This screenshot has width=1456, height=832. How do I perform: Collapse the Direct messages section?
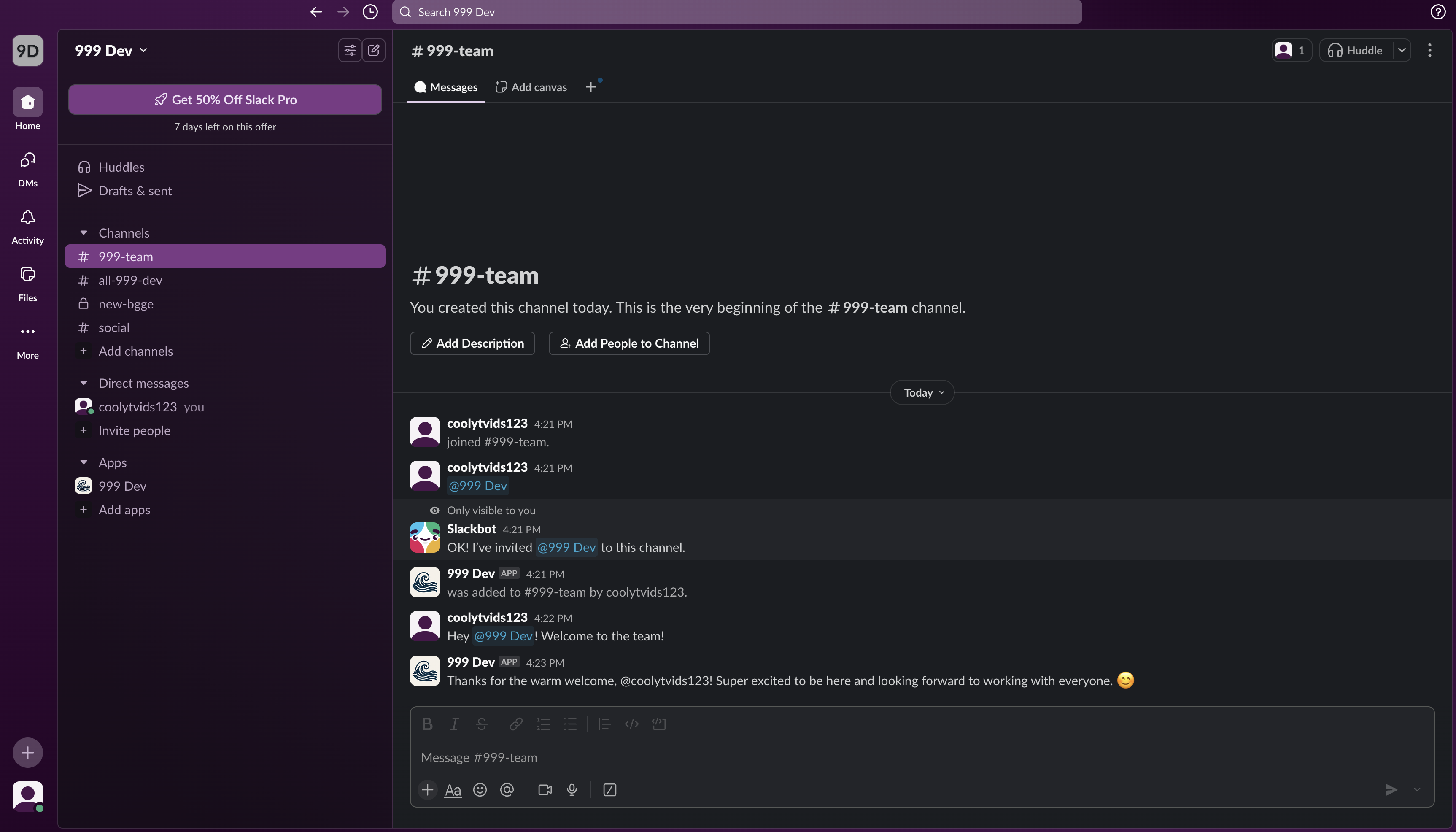[x=84, y=383]
